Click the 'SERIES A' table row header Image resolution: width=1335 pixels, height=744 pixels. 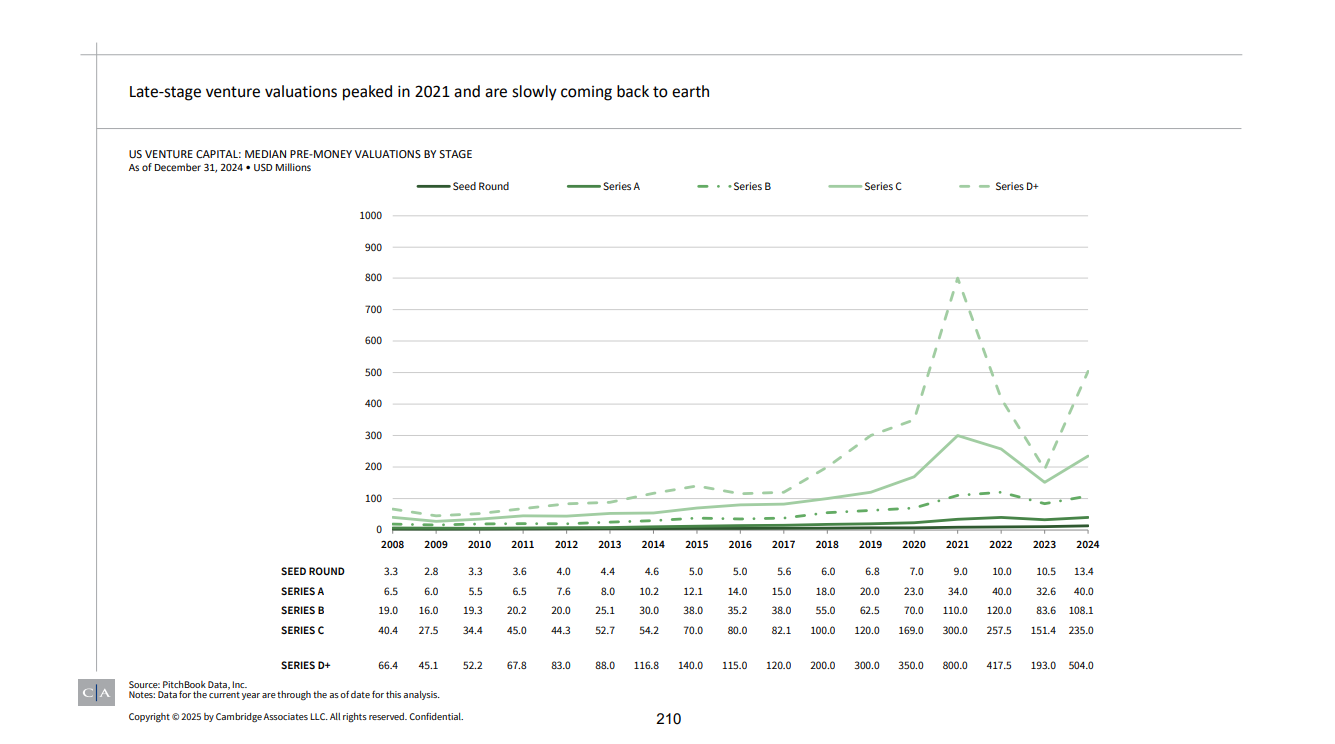coord(303,591)
